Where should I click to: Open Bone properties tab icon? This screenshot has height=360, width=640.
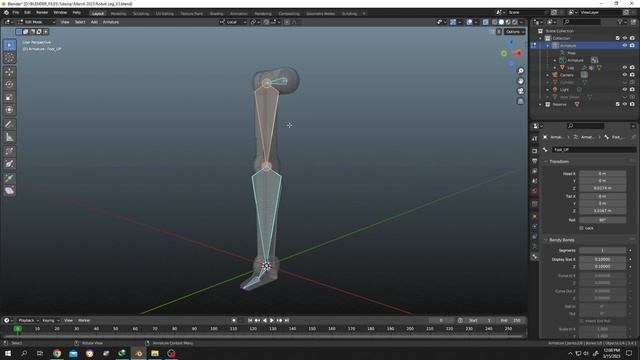(535, 256)
